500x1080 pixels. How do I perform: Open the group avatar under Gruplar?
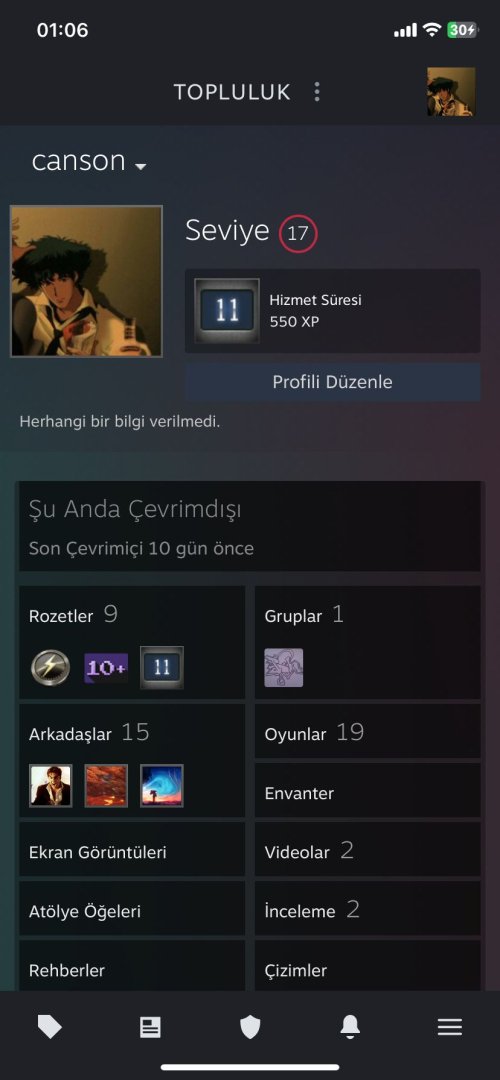pyautogui.click(x=284, y=667)
